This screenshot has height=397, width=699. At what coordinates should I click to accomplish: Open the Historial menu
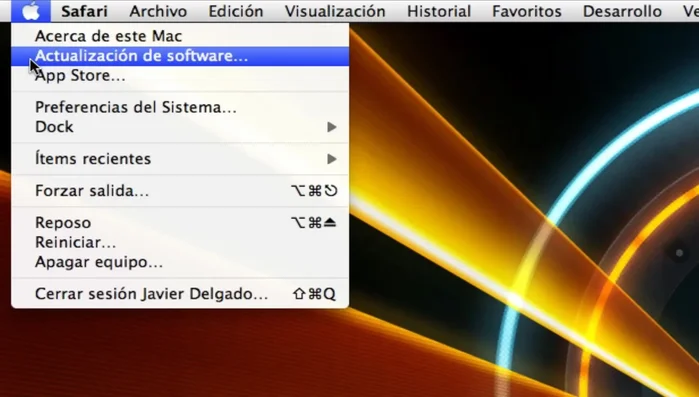(x=439, y=11)
